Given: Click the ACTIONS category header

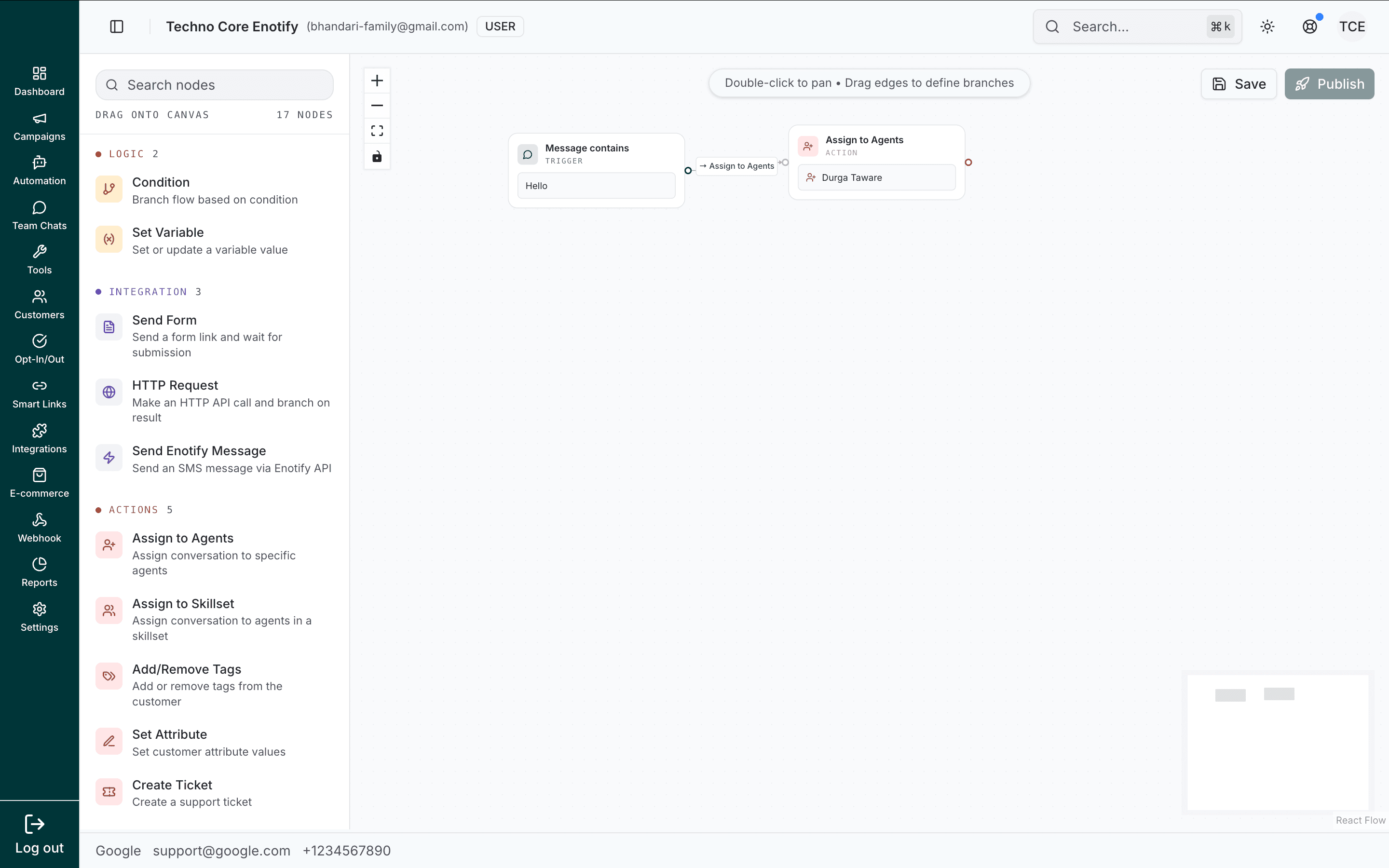Looking at the screenshot, I should tap(134, 510).
